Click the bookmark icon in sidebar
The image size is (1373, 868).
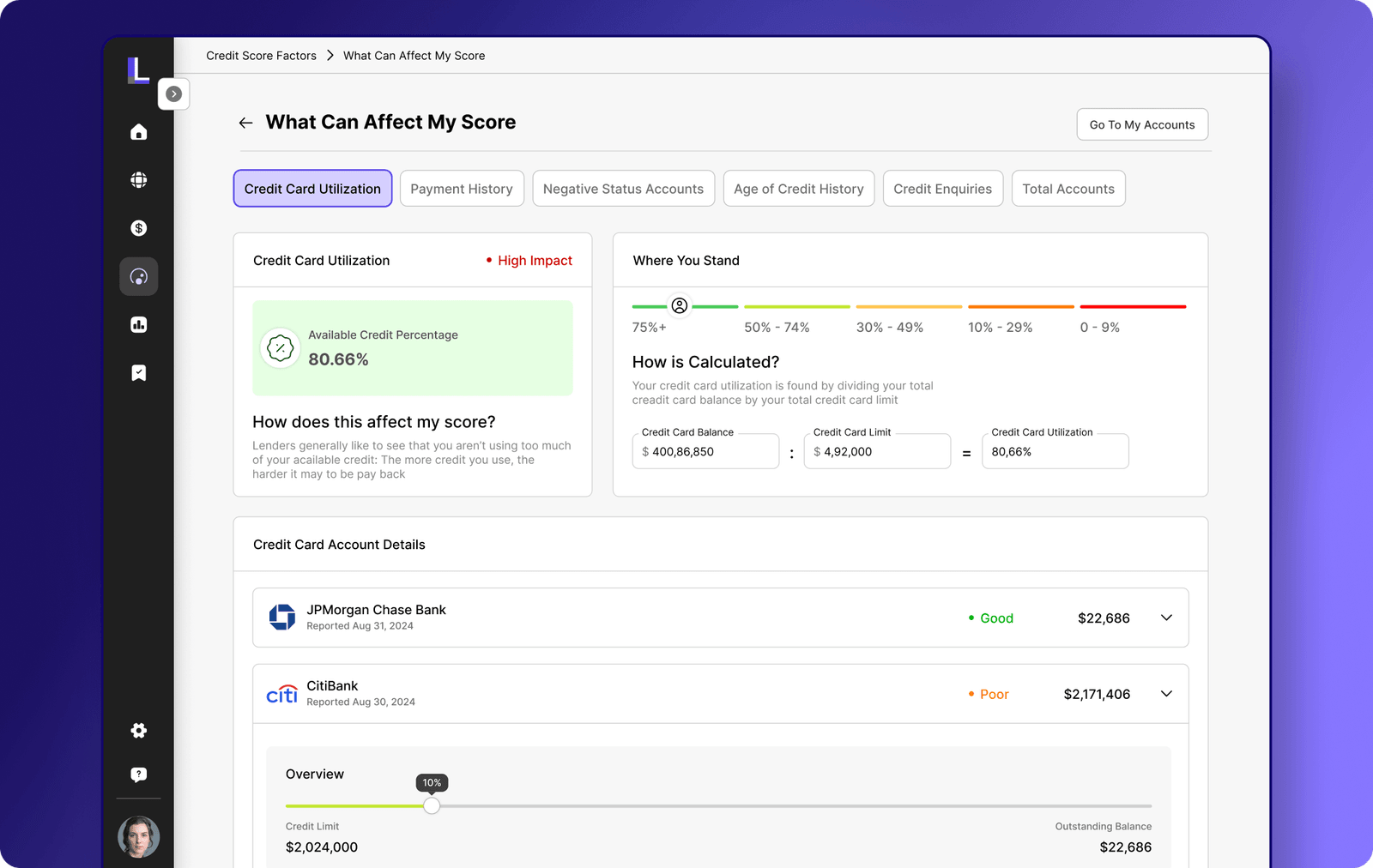pyautogui.click(x=138, y=372)
